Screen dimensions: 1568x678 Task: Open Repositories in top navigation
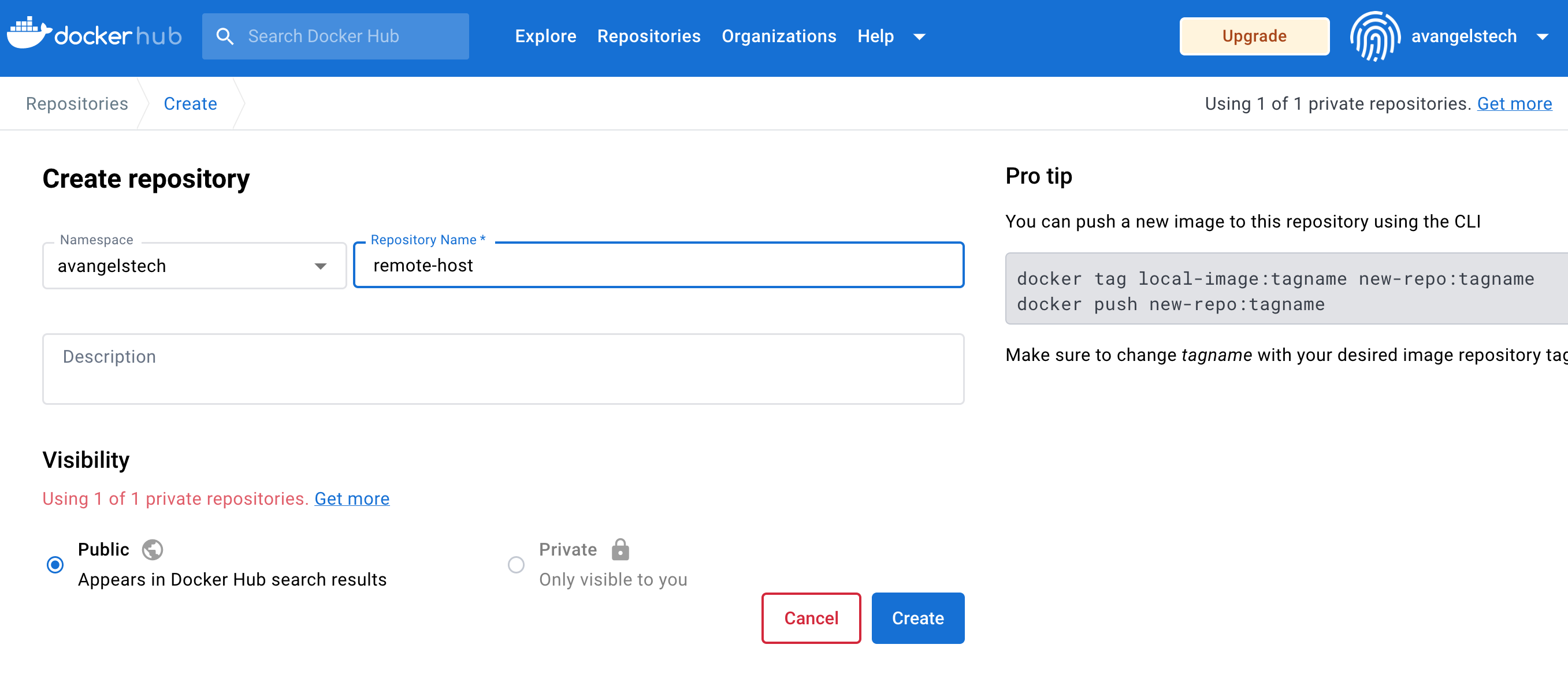648,36
